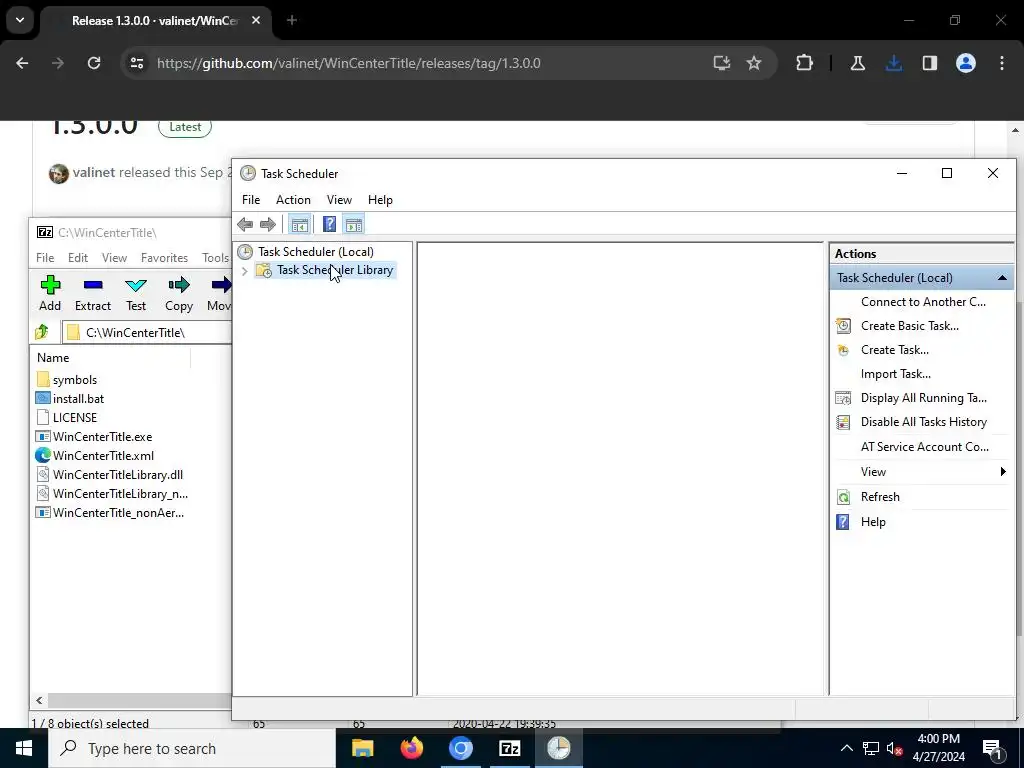Click AT Service Account Configuration action
Viewport: 1024px width, 768px height.
925,447
